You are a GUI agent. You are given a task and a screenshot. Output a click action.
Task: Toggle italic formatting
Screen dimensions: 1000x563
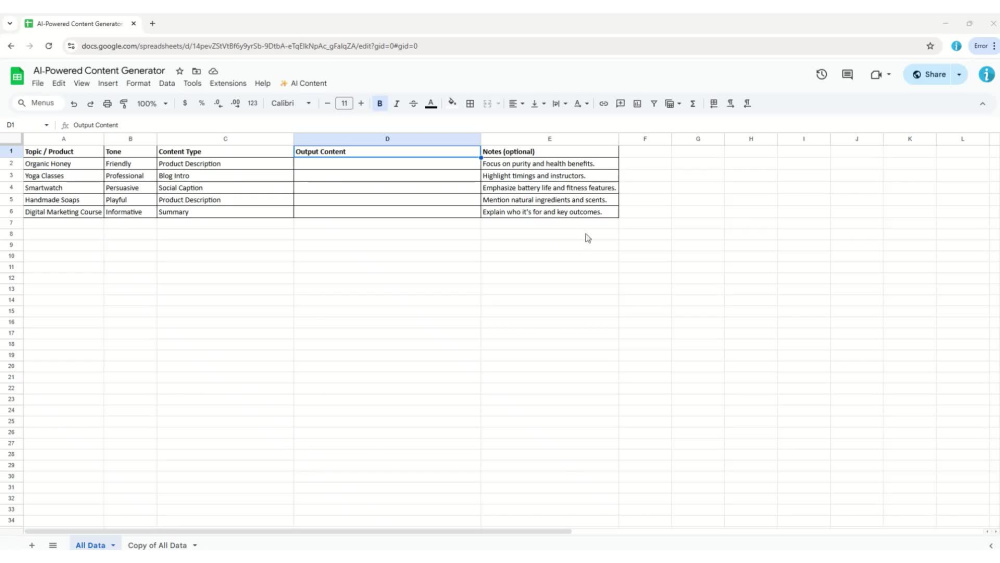coord(396,103)
